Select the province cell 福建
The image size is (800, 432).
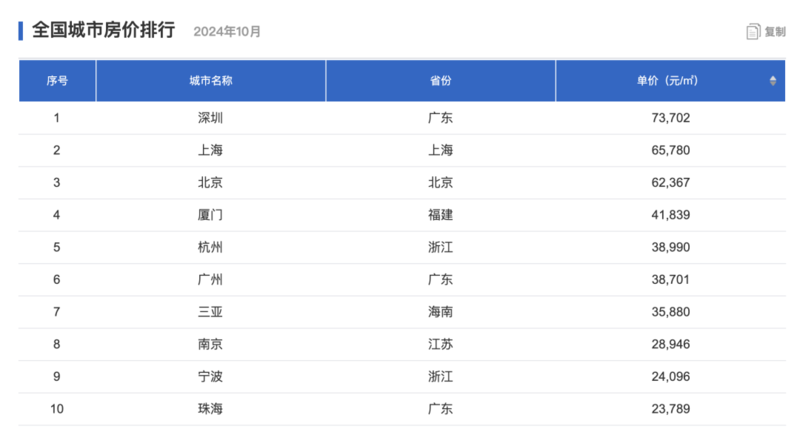click(440, 215)
